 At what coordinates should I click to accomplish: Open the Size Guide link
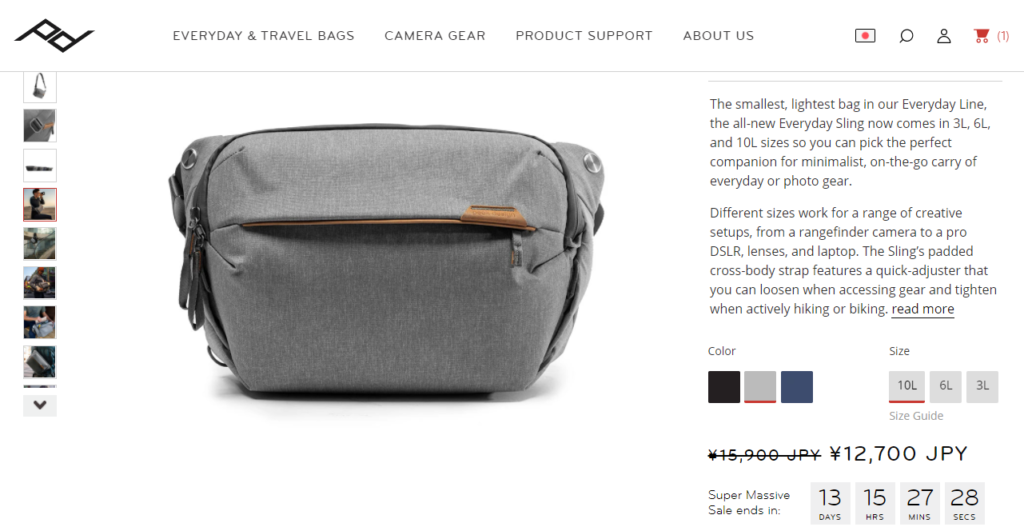916,415
